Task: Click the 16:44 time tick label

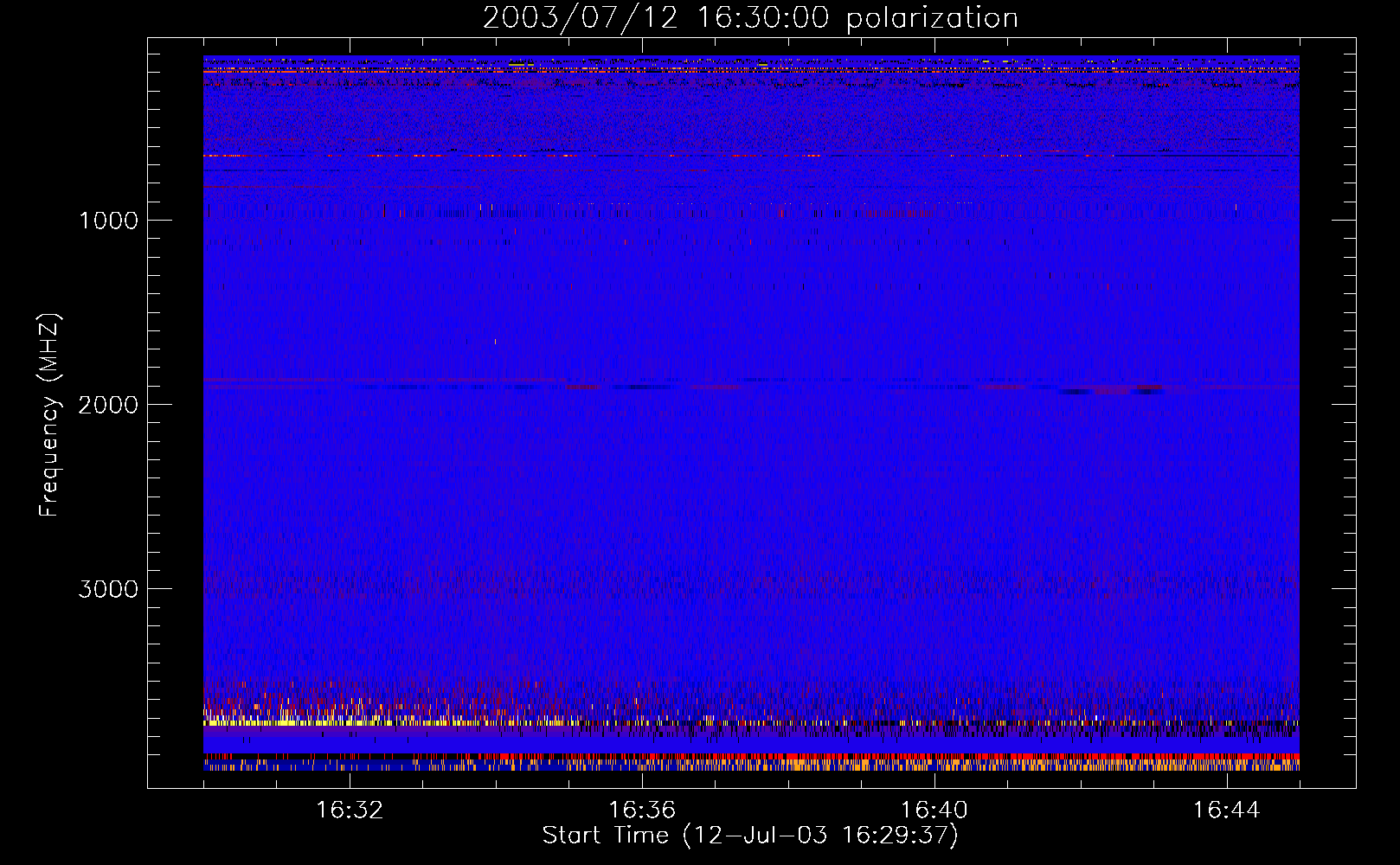Action: [x=1227, y=811]
